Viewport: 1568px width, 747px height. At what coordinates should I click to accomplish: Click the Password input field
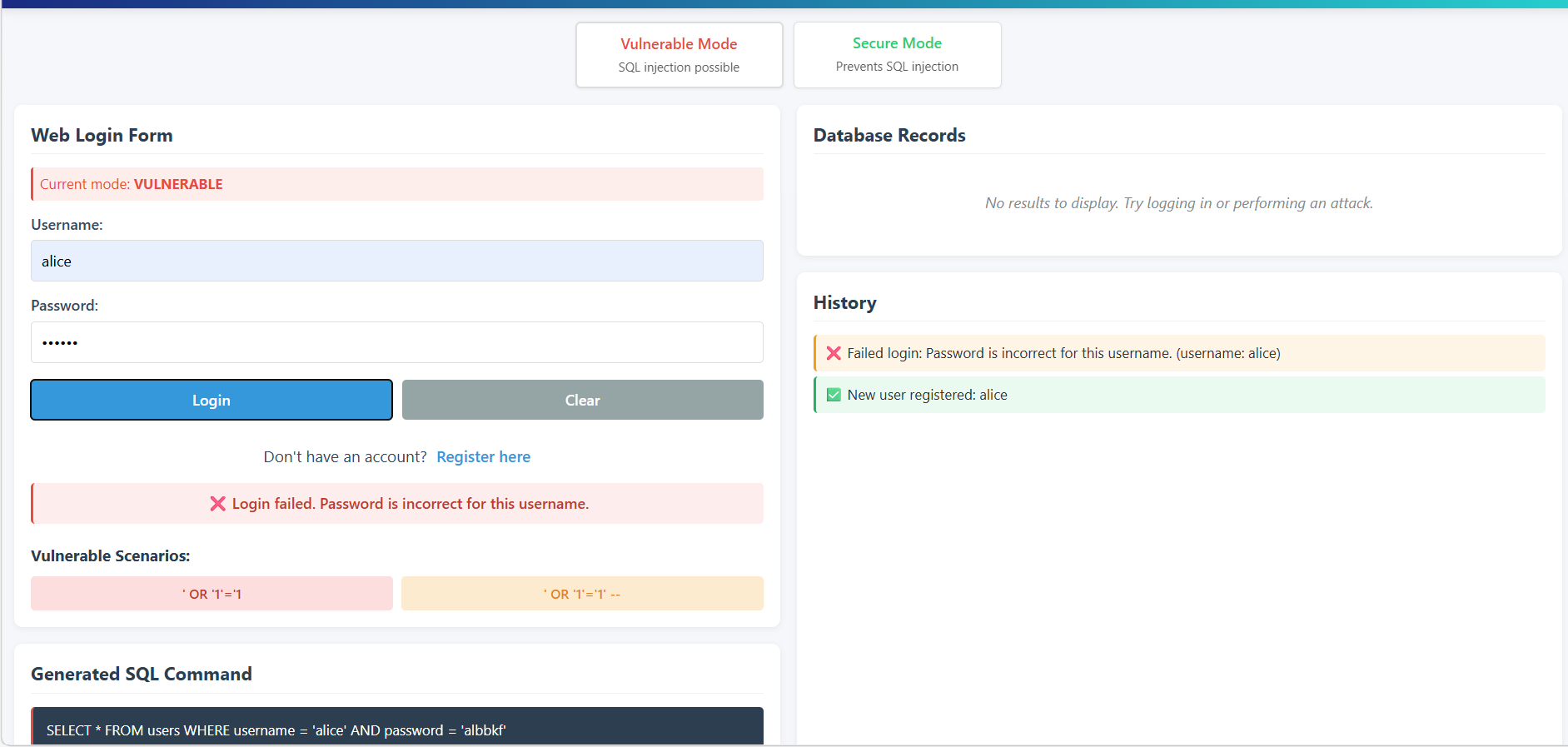click(396, 342)
